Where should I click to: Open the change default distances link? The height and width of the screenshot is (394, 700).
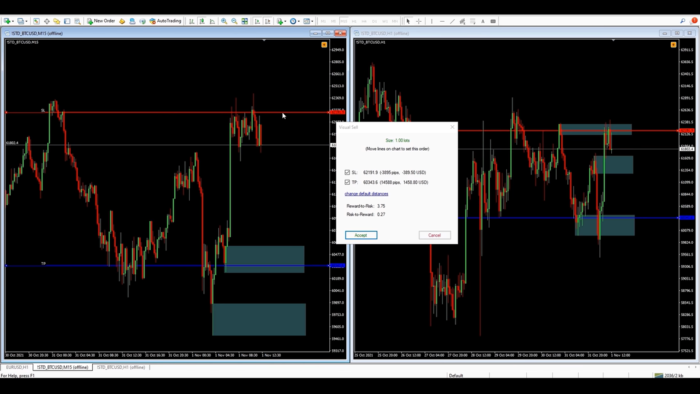tap(366, 194)
